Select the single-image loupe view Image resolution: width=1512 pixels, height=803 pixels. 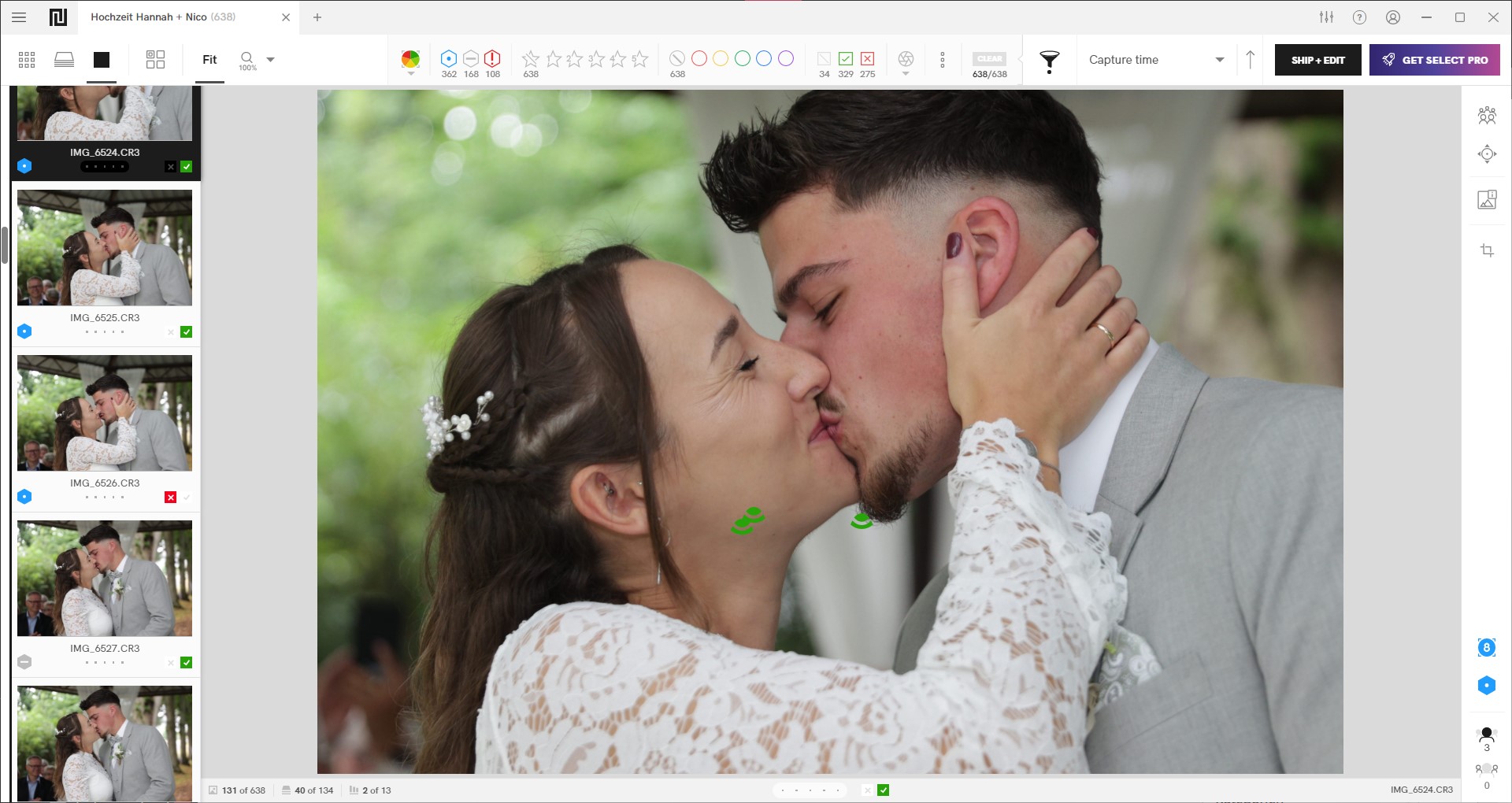click(x=102, y=60)
